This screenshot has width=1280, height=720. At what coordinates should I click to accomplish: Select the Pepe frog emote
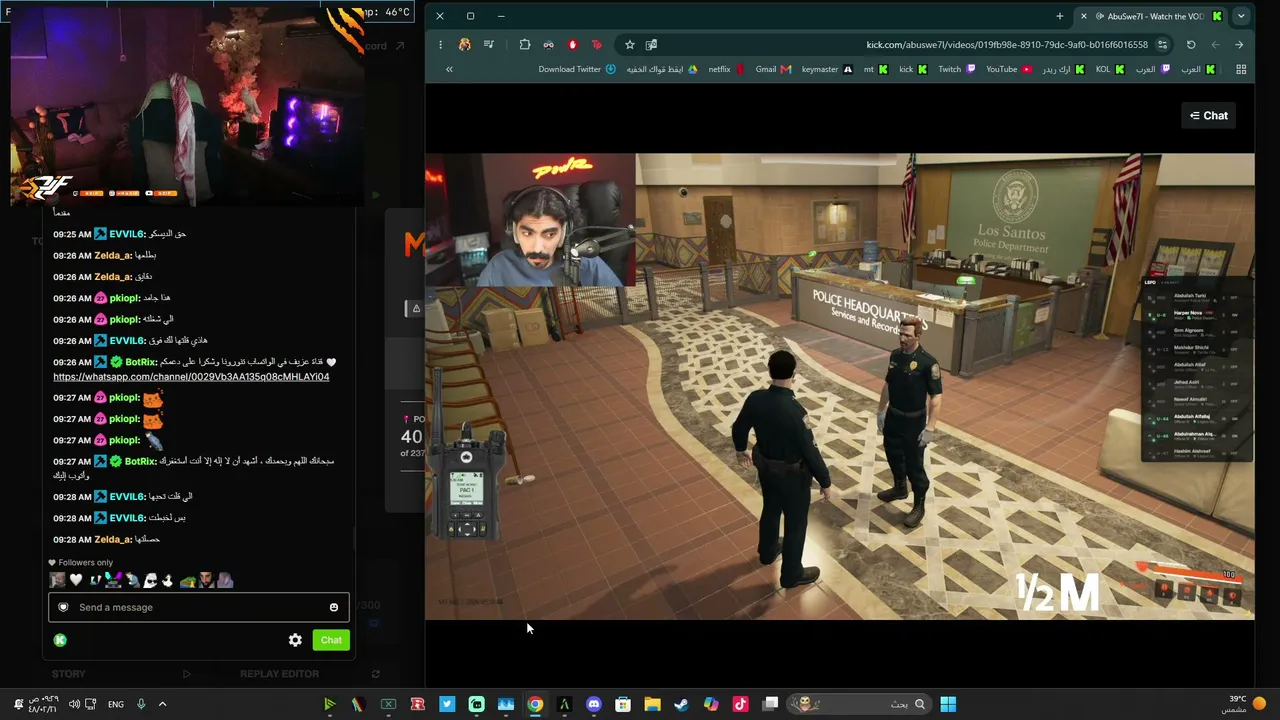187,580
